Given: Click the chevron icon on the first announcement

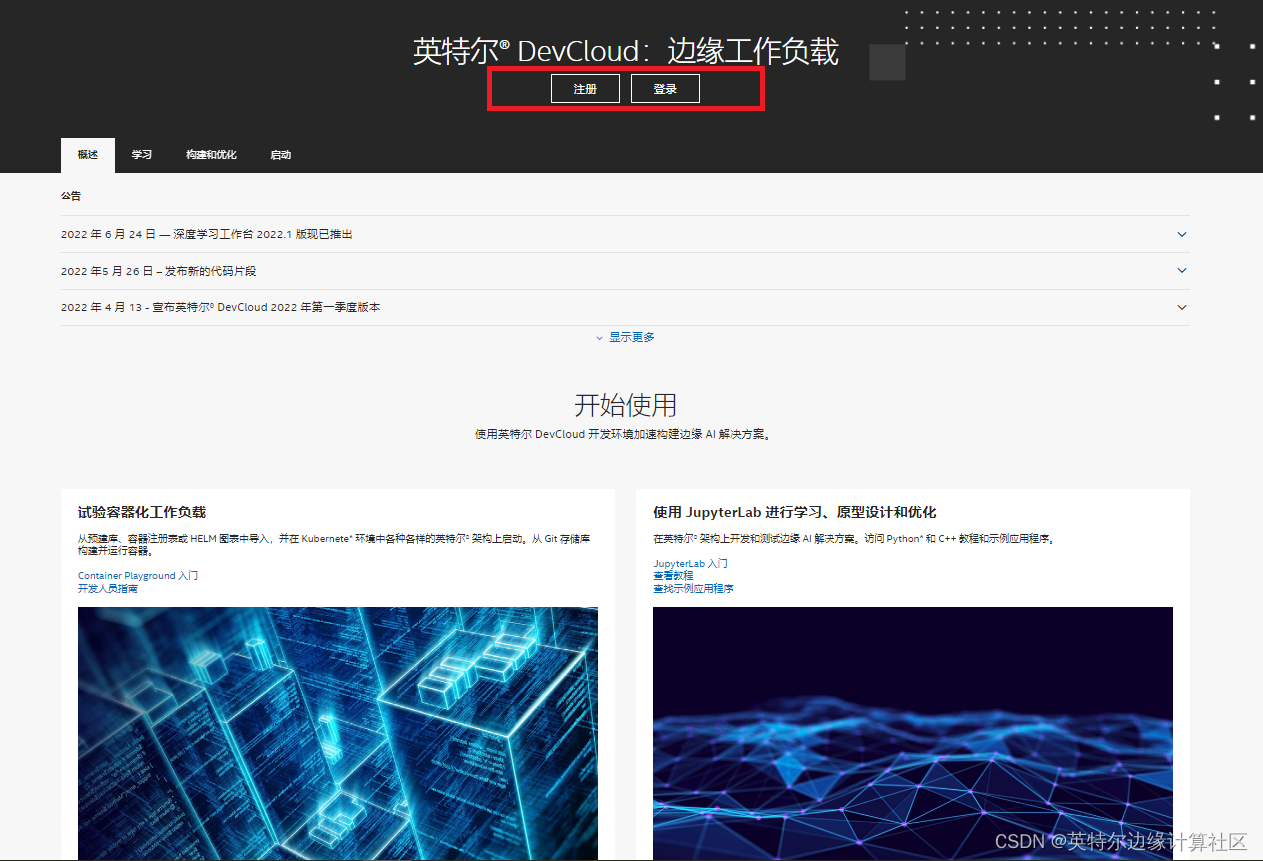Looking at the screenshot, I should tap(1181, 234).
